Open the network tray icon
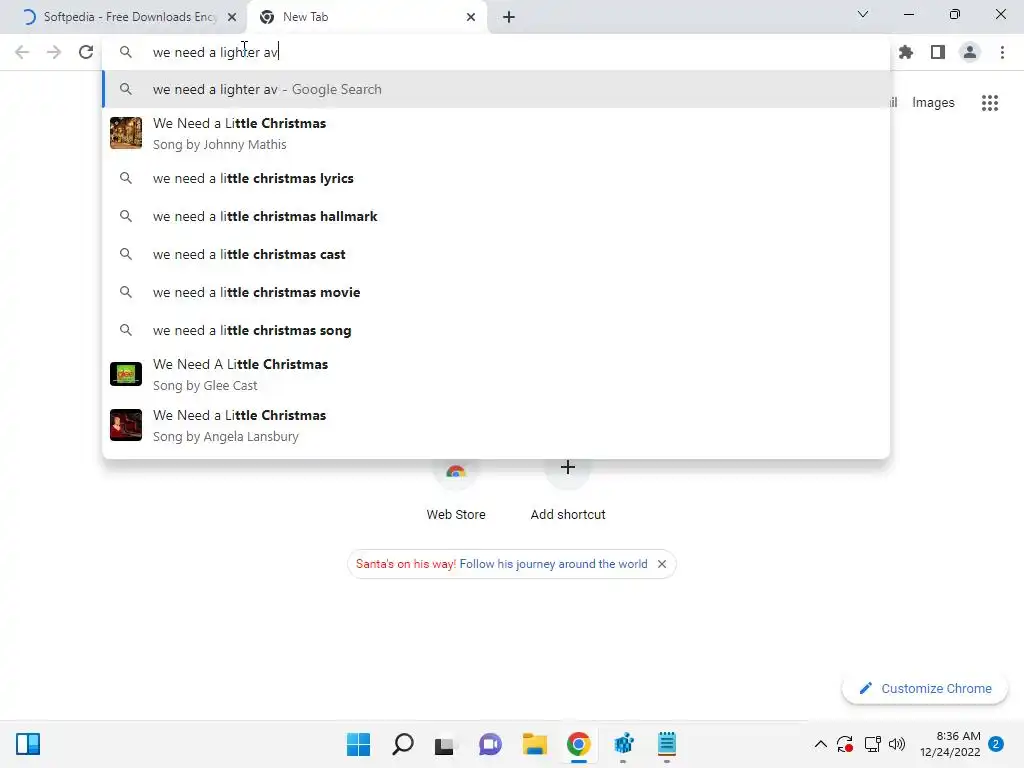1024x768 pixels. point(872,744)
